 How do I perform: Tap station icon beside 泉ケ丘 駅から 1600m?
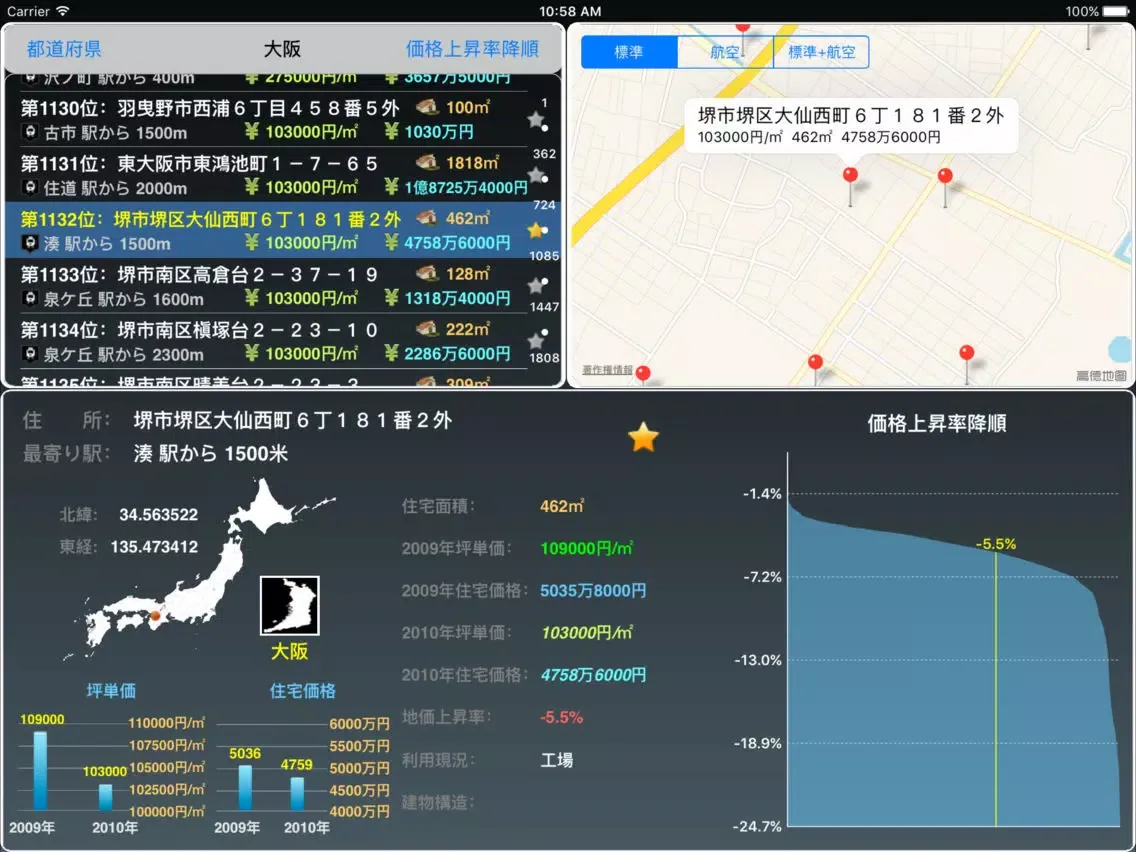[x=30, y=298]
